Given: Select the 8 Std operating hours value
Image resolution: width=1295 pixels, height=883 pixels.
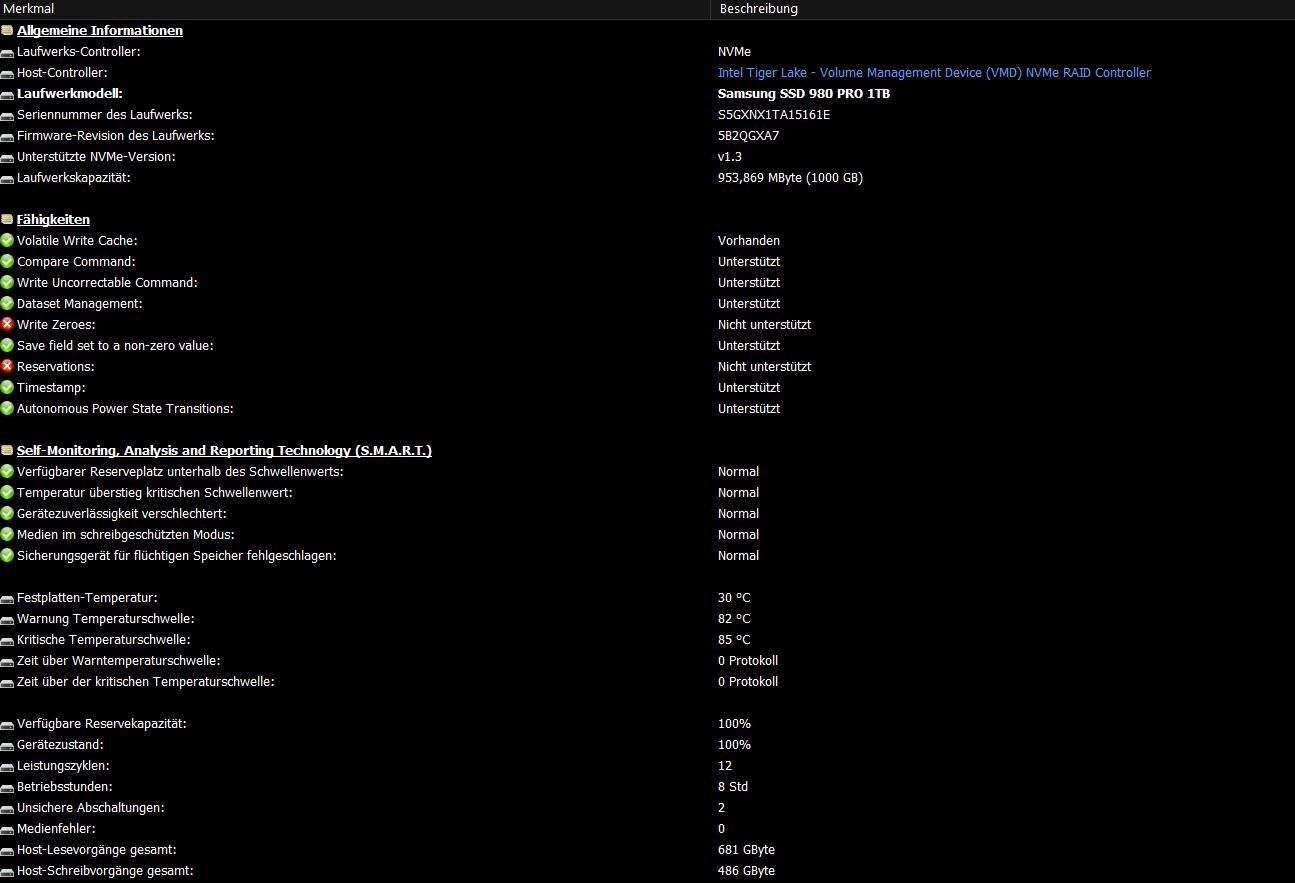Looking at the screenshot, I should pos(733,787).
